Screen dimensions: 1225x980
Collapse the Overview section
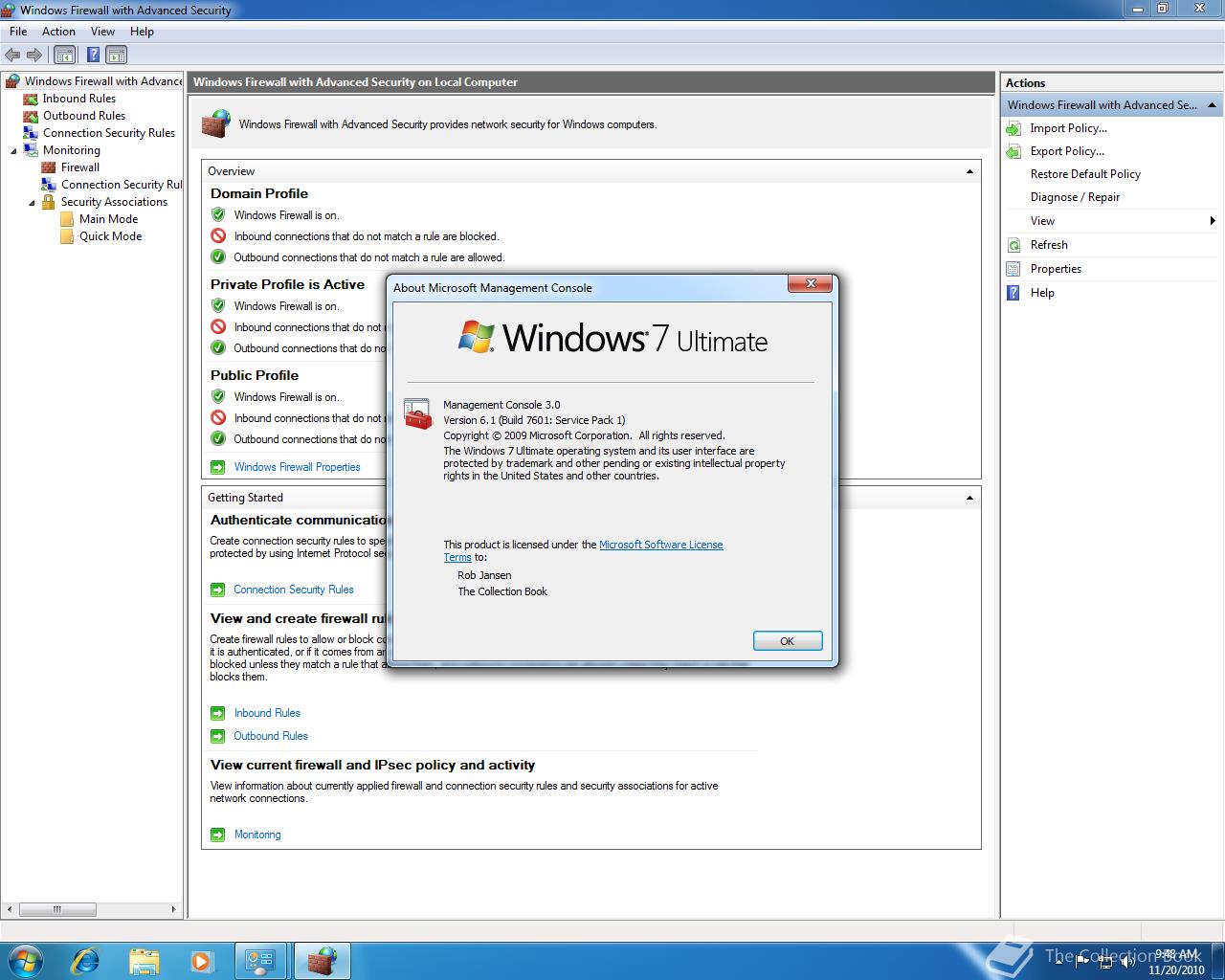click(969, 171)
